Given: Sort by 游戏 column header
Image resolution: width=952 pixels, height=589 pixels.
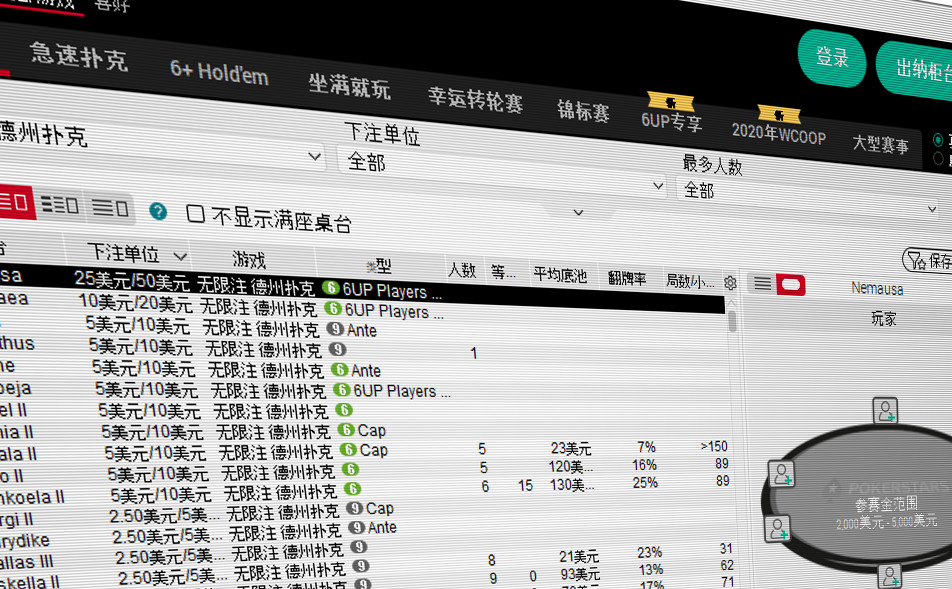Looking at the screenshot, I should pos(250,260).
